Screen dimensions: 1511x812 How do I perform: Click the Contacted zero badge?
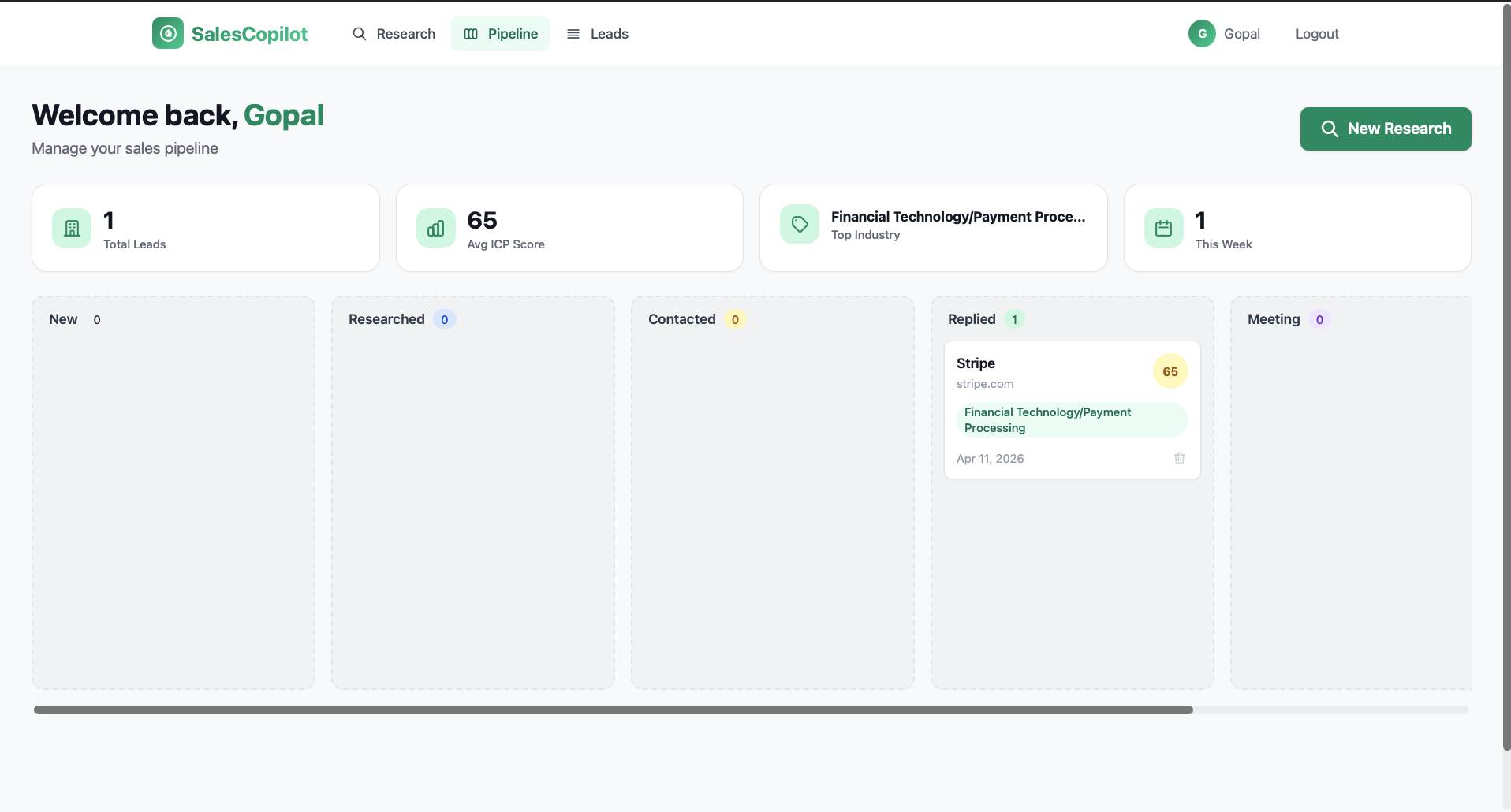[735, 319]
